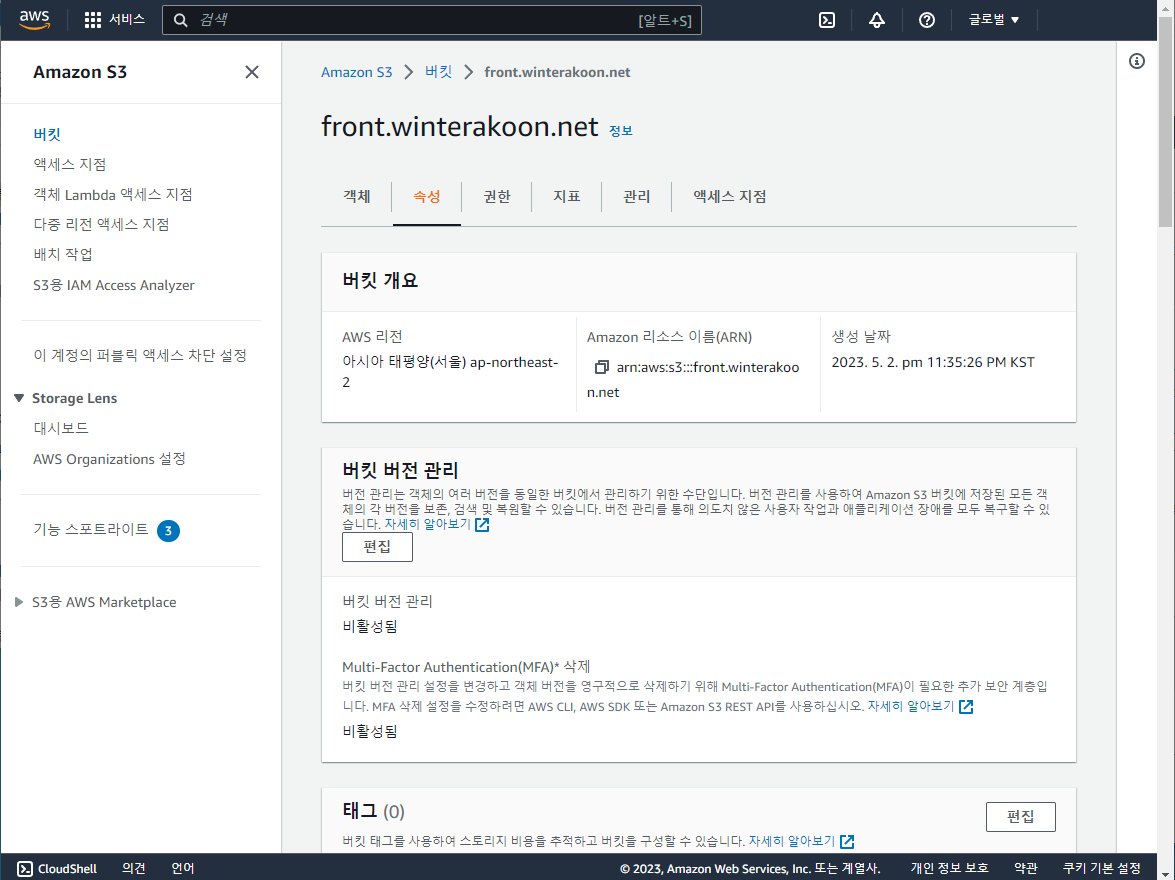Click the 서비스 label in the top bar
The height and width of the screenshot is (880, 1175).
coord(127,19)
